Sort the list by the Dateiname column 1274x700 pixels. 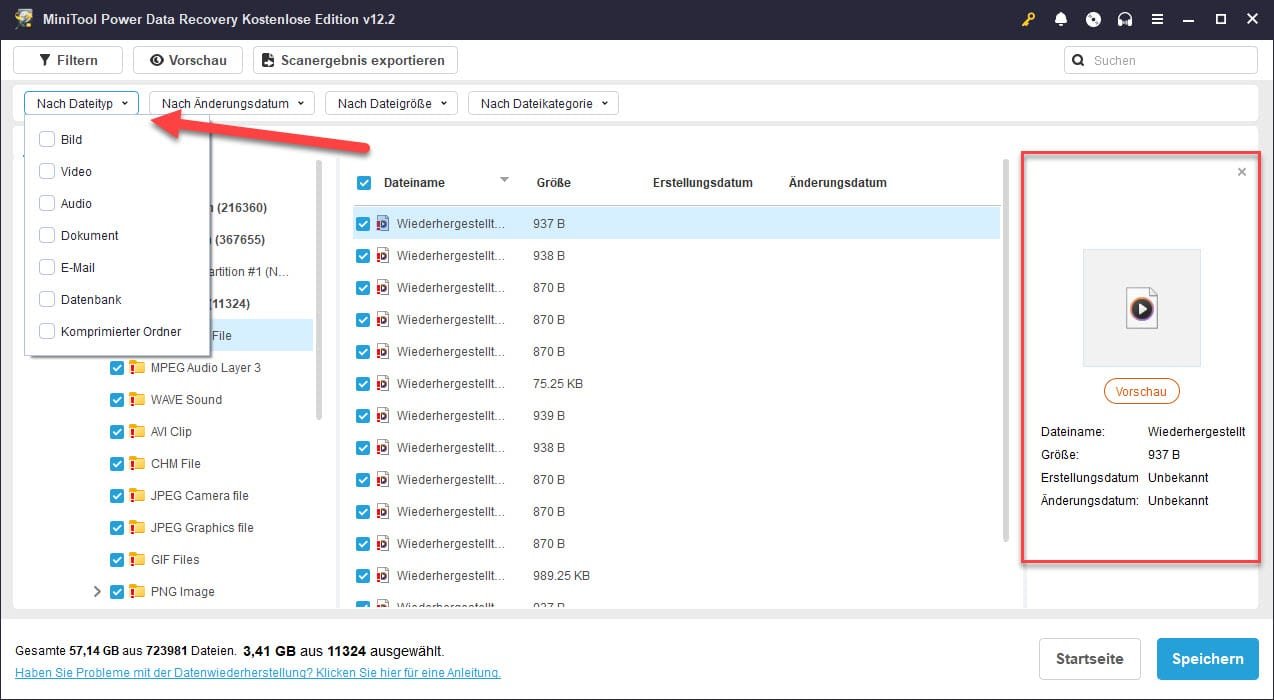click(415, 182)
